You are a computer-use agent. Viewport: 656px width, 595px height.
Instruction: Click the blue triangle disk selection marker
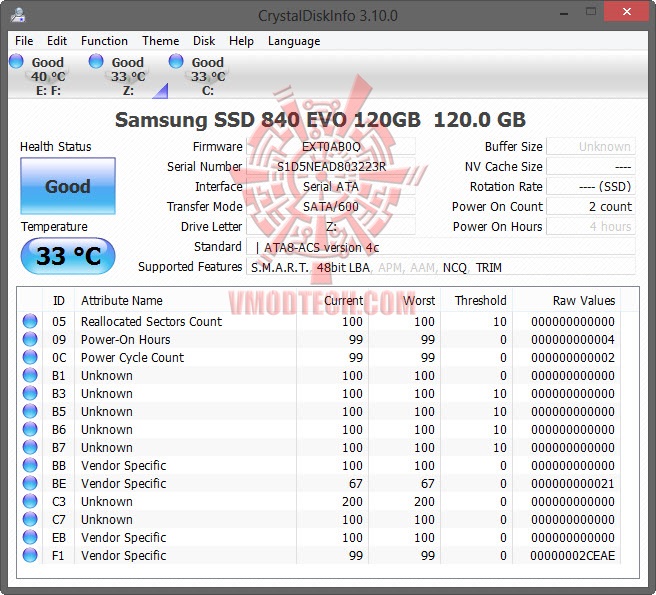(162, 92)
